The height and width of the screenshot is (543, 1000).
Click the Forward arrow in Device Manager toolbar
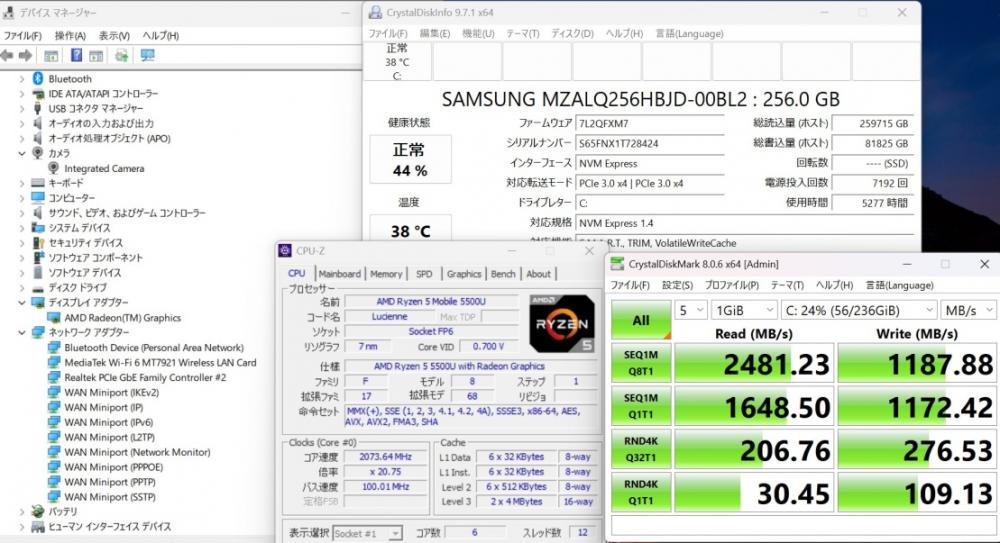tap(26, 56)
